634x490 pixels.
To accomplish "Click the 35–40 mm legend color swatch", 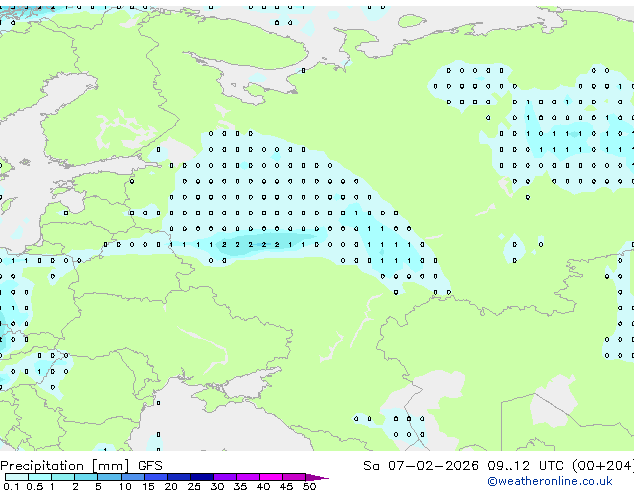I will [248, 477].
